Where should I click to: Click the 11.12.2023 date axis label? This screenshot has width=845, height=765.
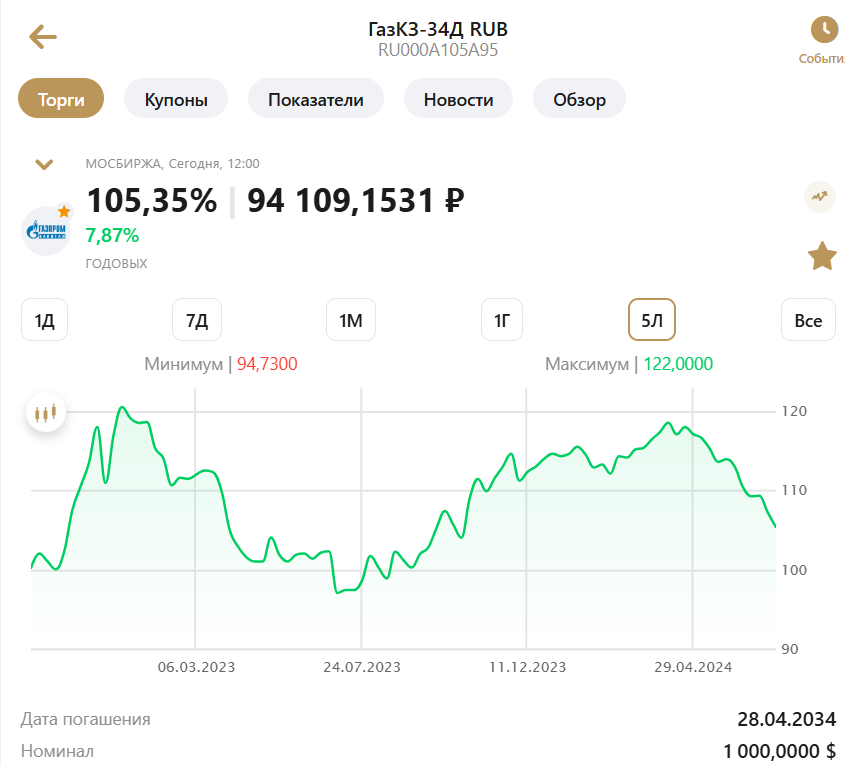pos(527,667)
